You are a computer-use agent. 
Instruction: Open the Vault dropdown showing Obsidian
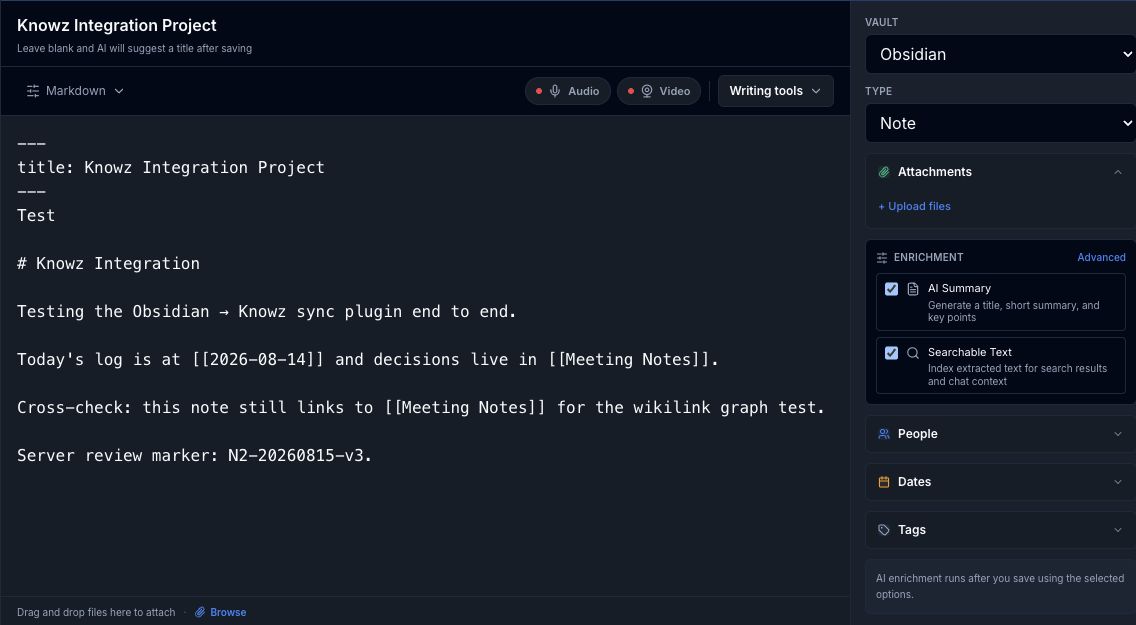(x=1001, y=54)
